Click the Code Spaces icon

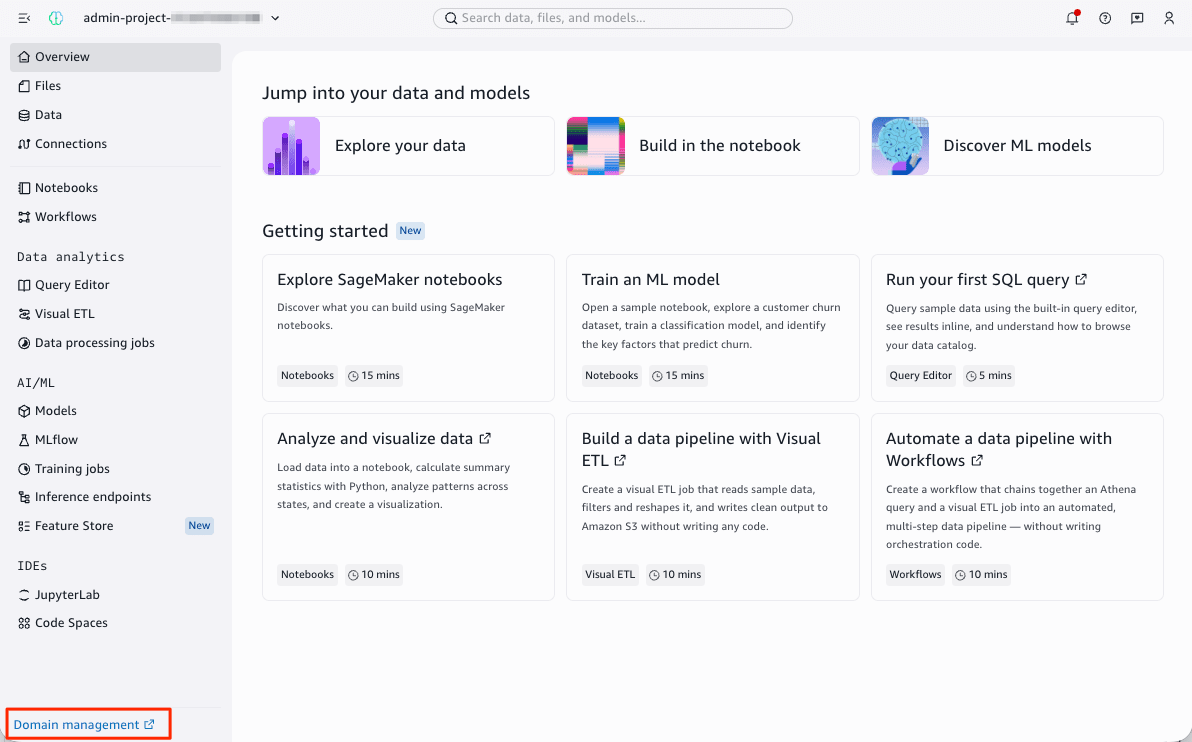(x=24, y=623)
